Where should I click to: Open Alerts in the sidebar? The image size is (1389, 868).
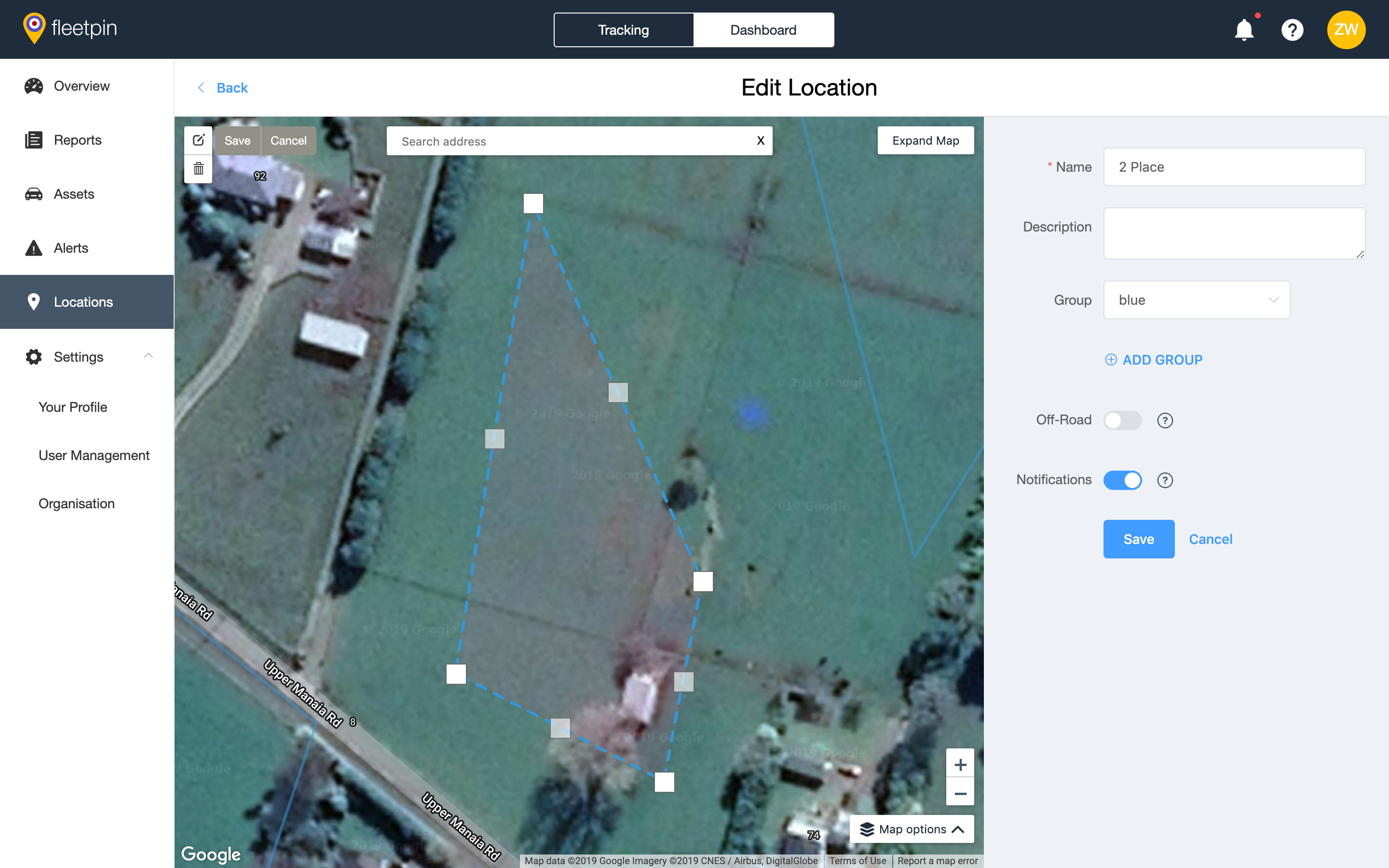tap(87, 248)
